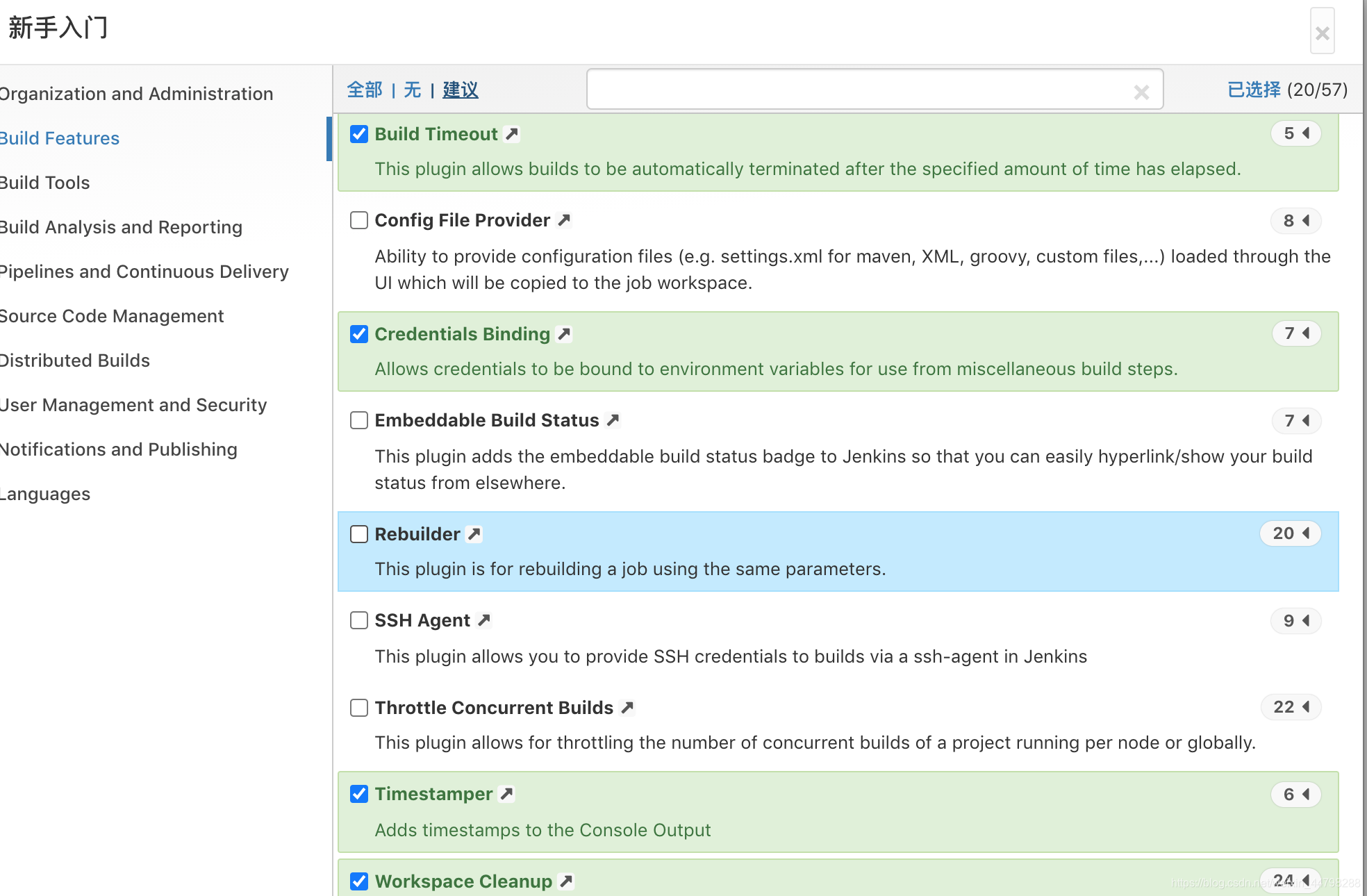This screenshot has height=896, width=1367.
Task: Open Build Timeout plugin external link icon
Action: (x=512, y=134)
